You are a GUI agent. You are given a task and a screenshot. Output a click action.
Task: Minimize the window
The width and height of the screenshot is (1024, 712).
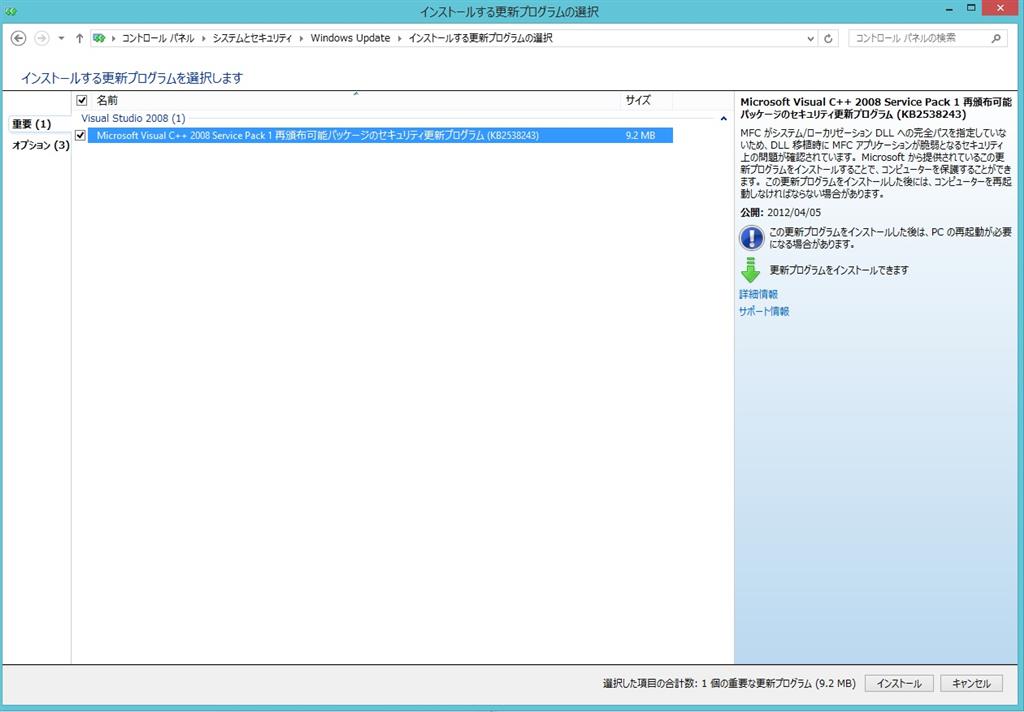pyautogui.click(x=949, y=9)
